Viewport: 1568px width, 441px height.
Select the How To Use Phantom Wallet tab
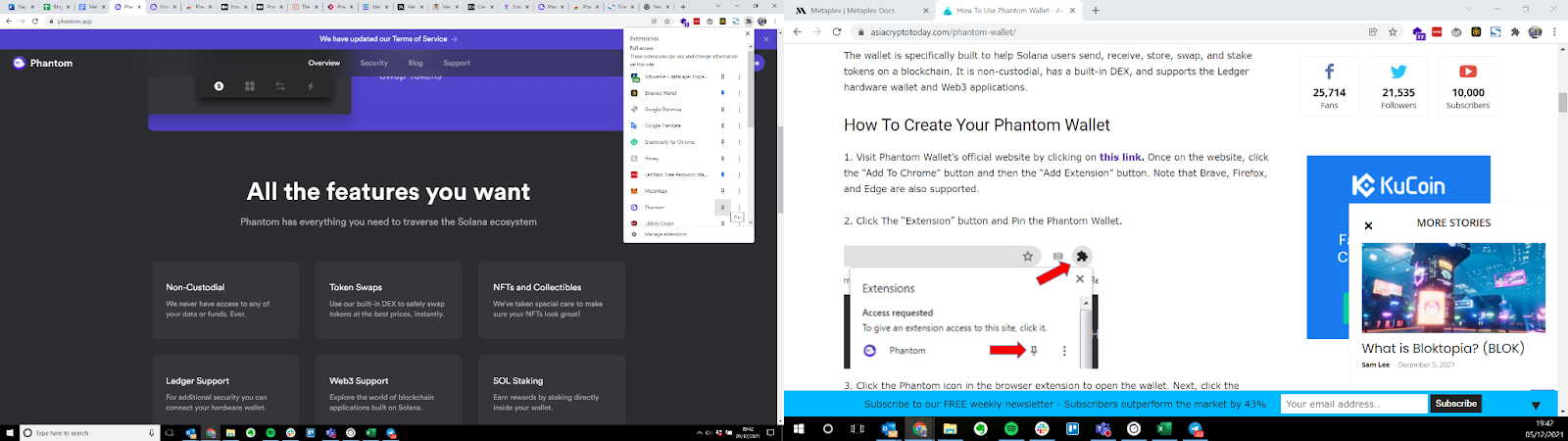click(x=1007, y=11)
